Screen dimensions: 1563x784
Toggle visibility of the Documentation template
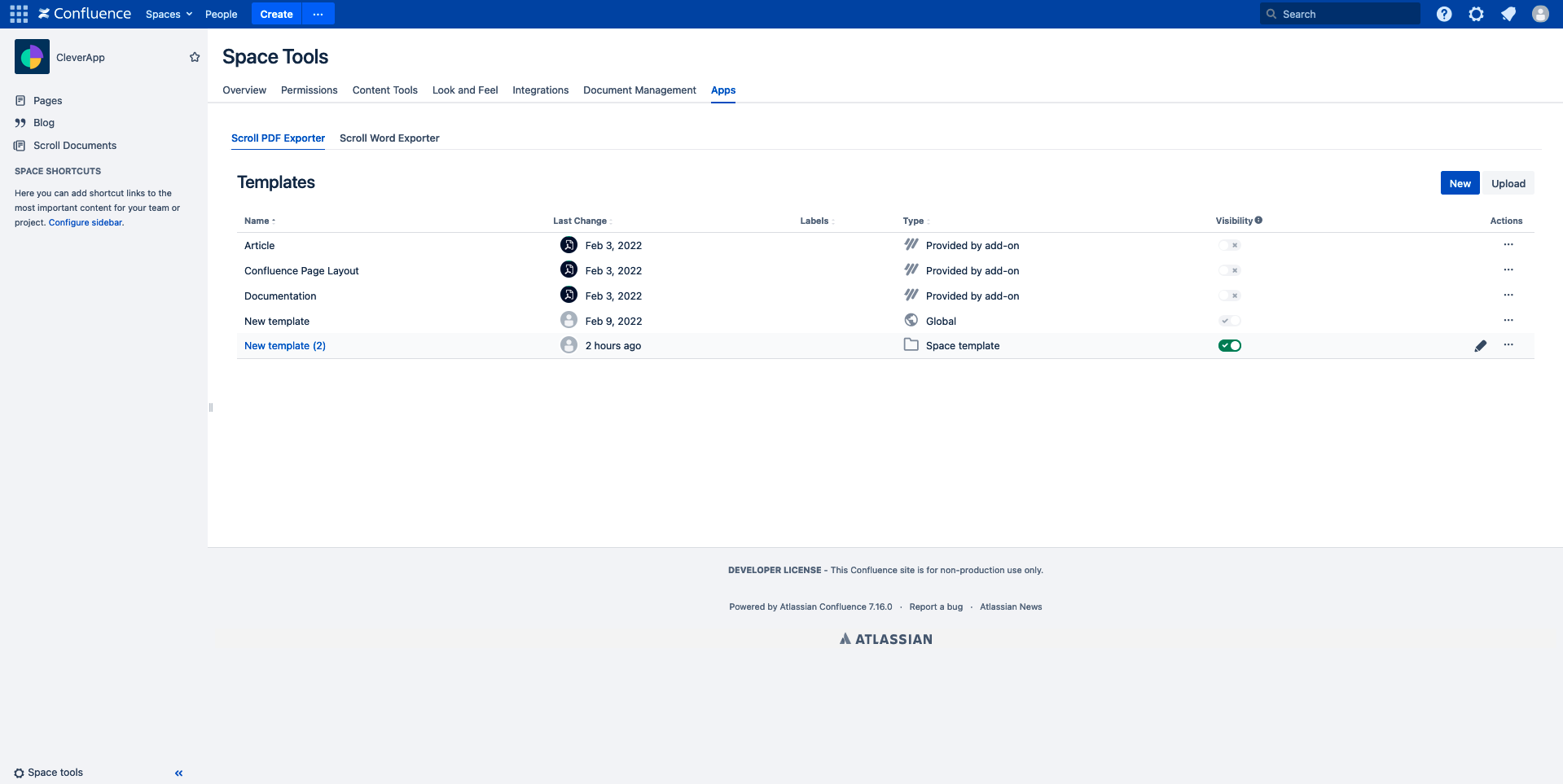coord(1229,296)
